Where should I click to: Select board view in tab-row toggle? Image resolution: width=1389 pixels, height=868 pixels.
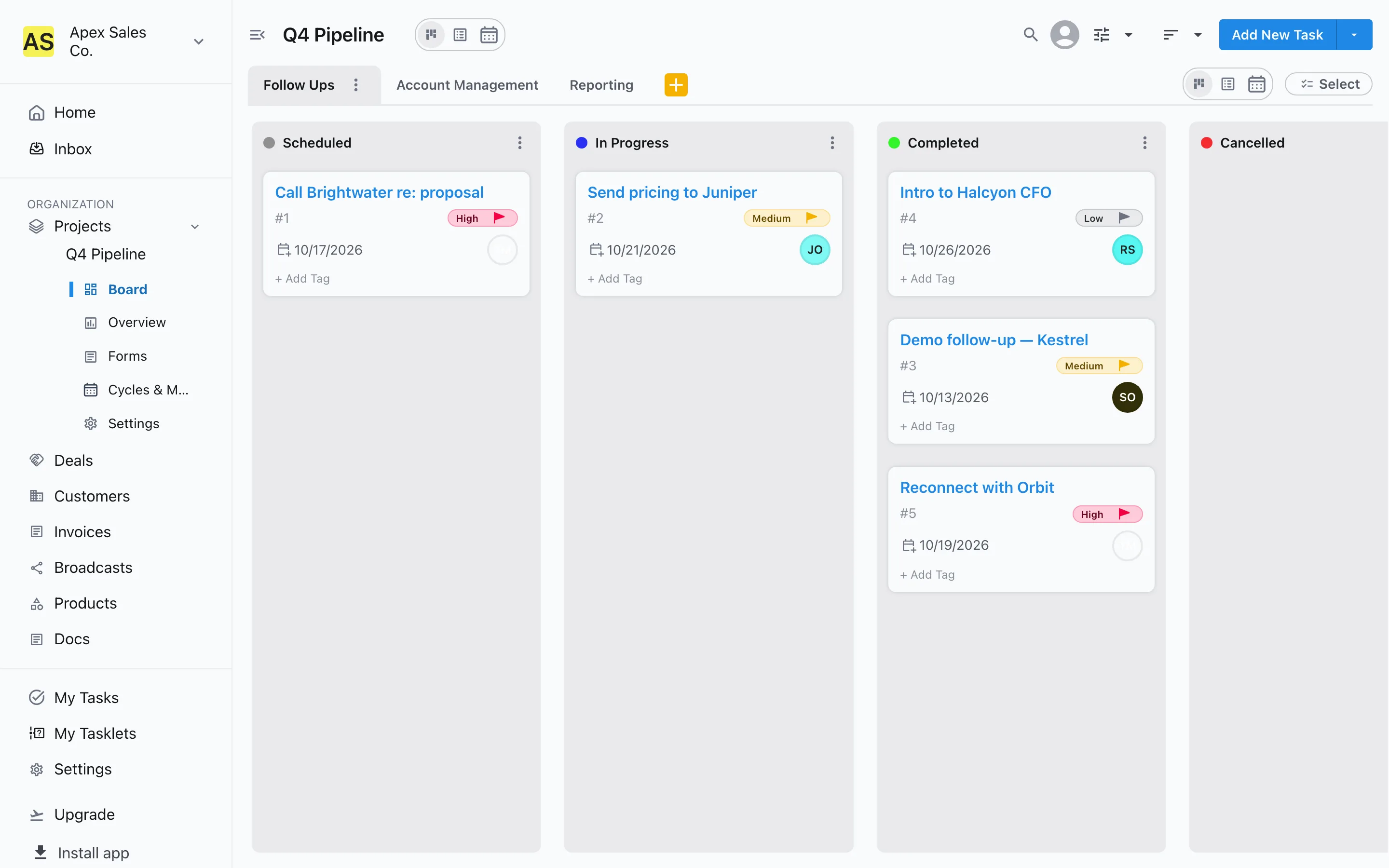(x=1199, y=84)
